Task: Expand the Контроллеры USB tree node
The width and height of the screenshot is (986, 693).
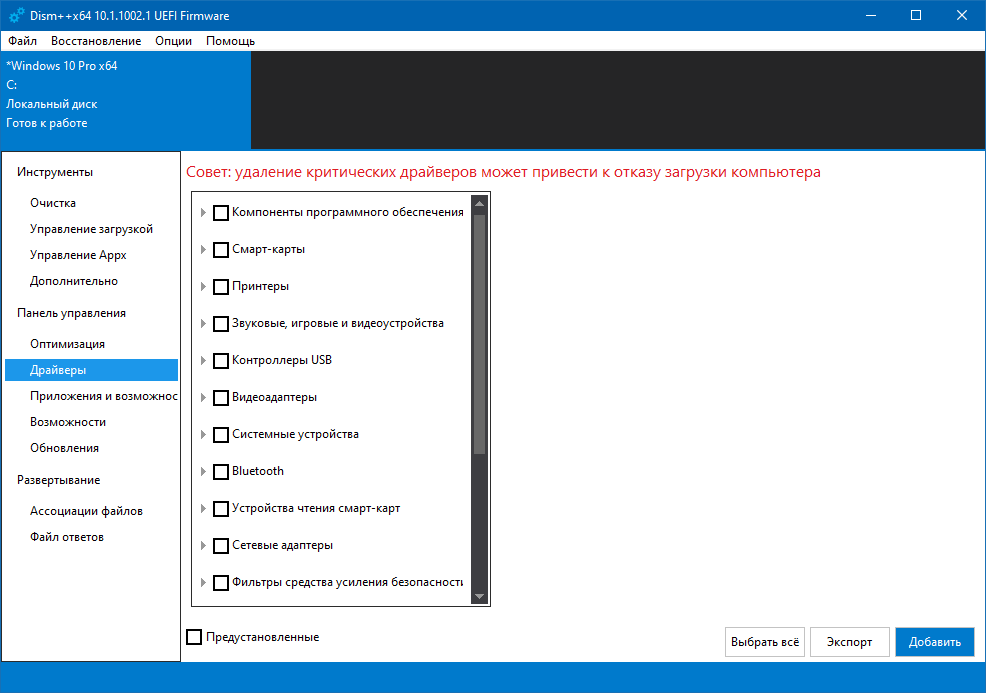Action: [x=204, y=361]
